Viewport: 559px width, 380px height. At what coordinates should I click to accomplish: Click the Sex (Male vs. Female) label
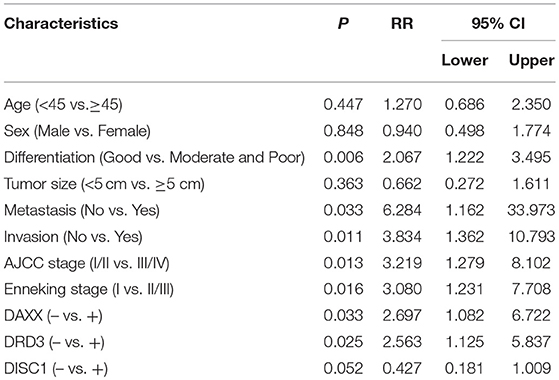[x=77, y=131]
